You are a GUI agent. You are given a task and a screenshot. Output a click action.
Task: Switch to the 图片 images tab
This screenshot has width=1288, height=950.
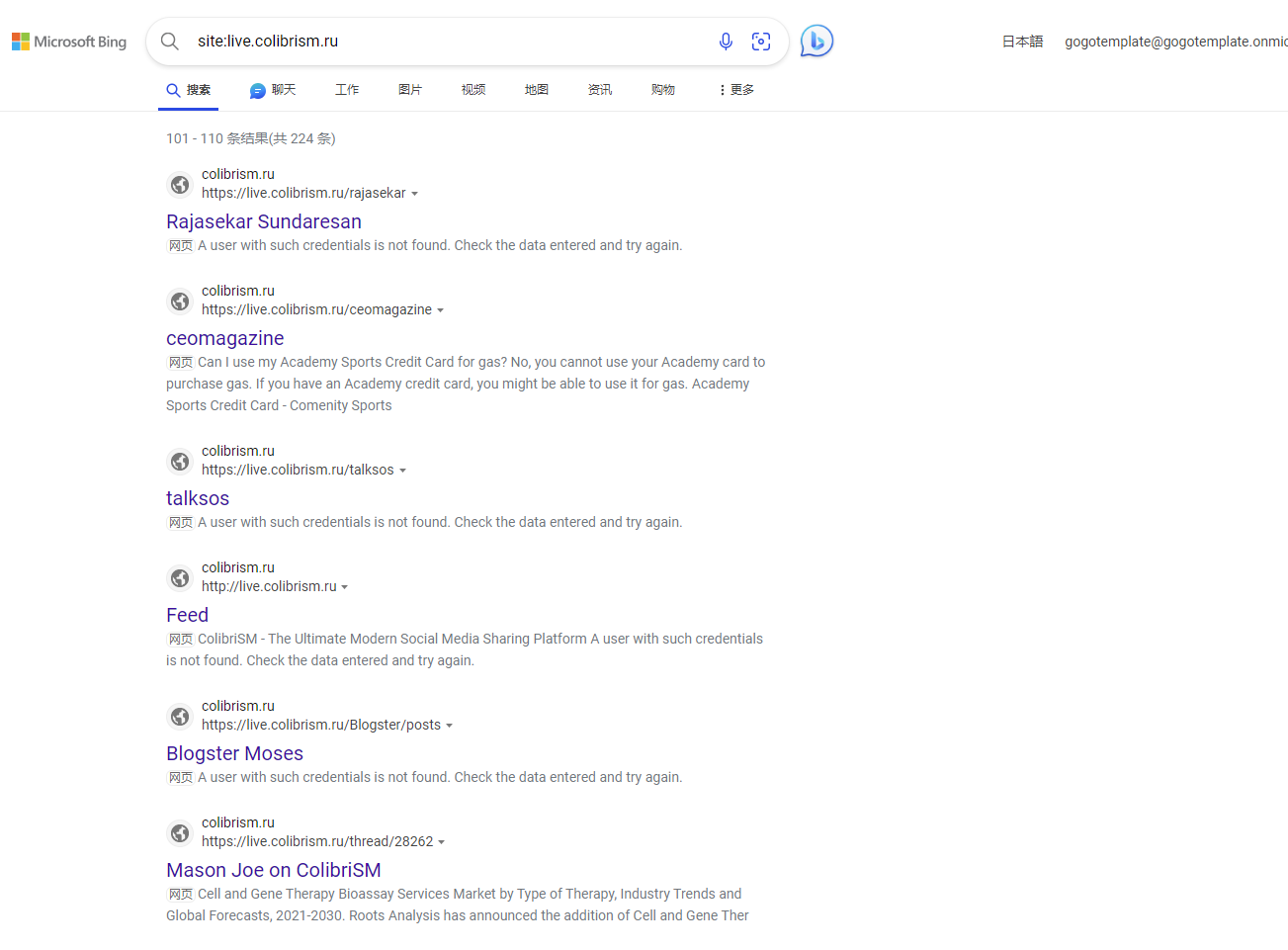pos(410,90)
